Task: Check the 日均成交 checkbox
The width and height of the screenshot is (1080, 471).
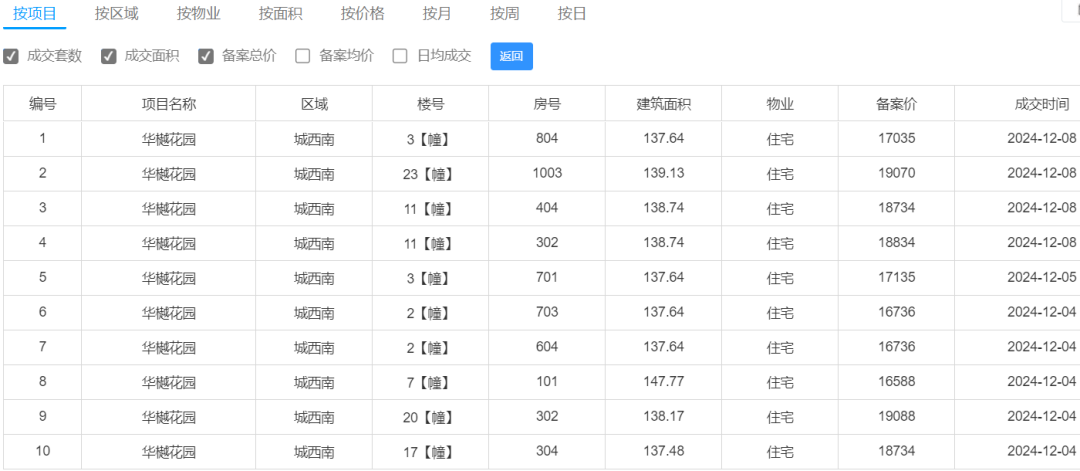Action: [400, 56]
